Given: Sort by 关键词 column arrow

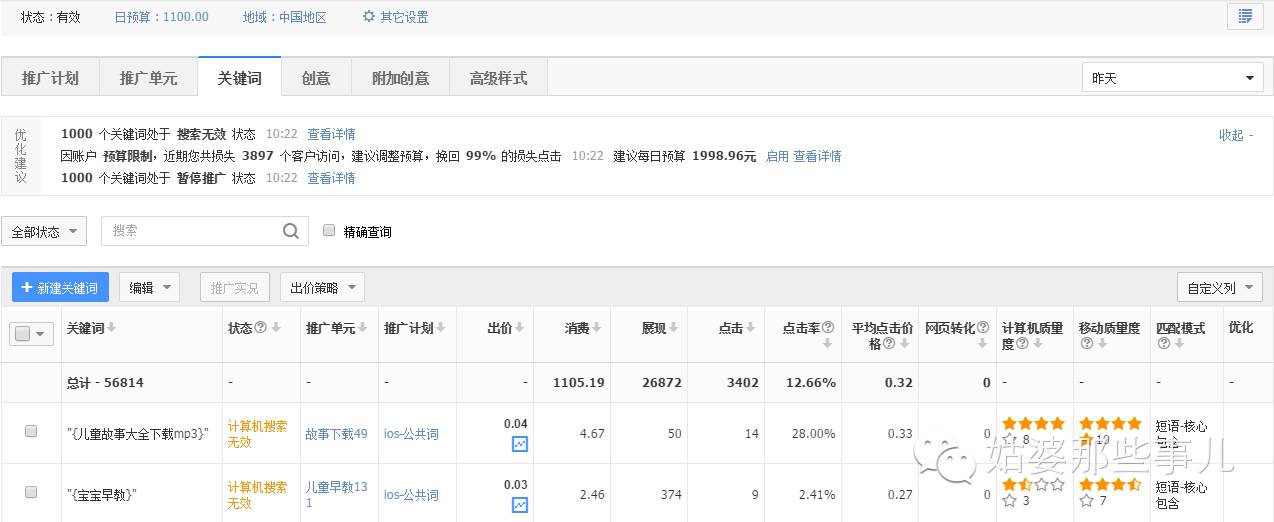Looking at the screenshot, I should (x=111, y=328).
